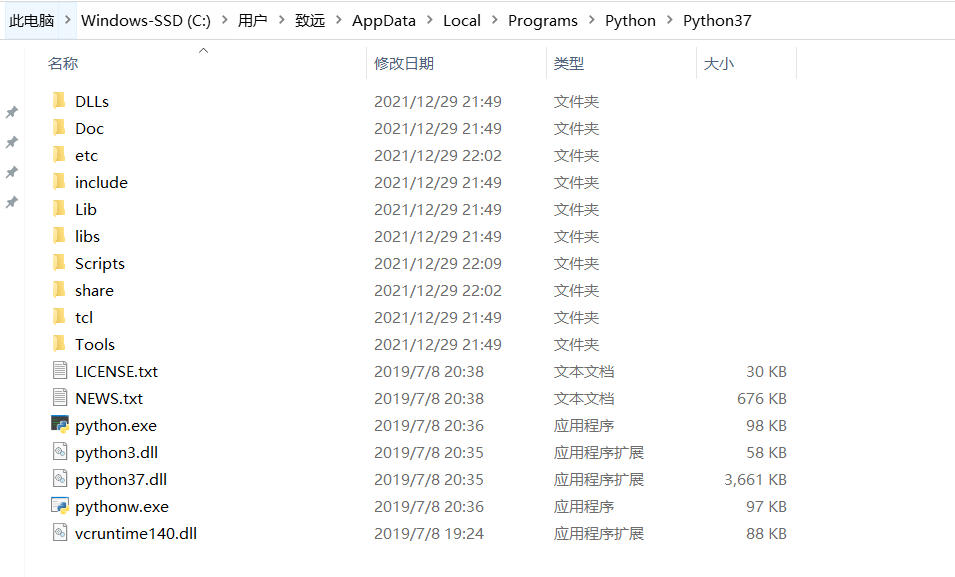
Task: Navigate to Local breadcrumb
Action: point(462,21)
